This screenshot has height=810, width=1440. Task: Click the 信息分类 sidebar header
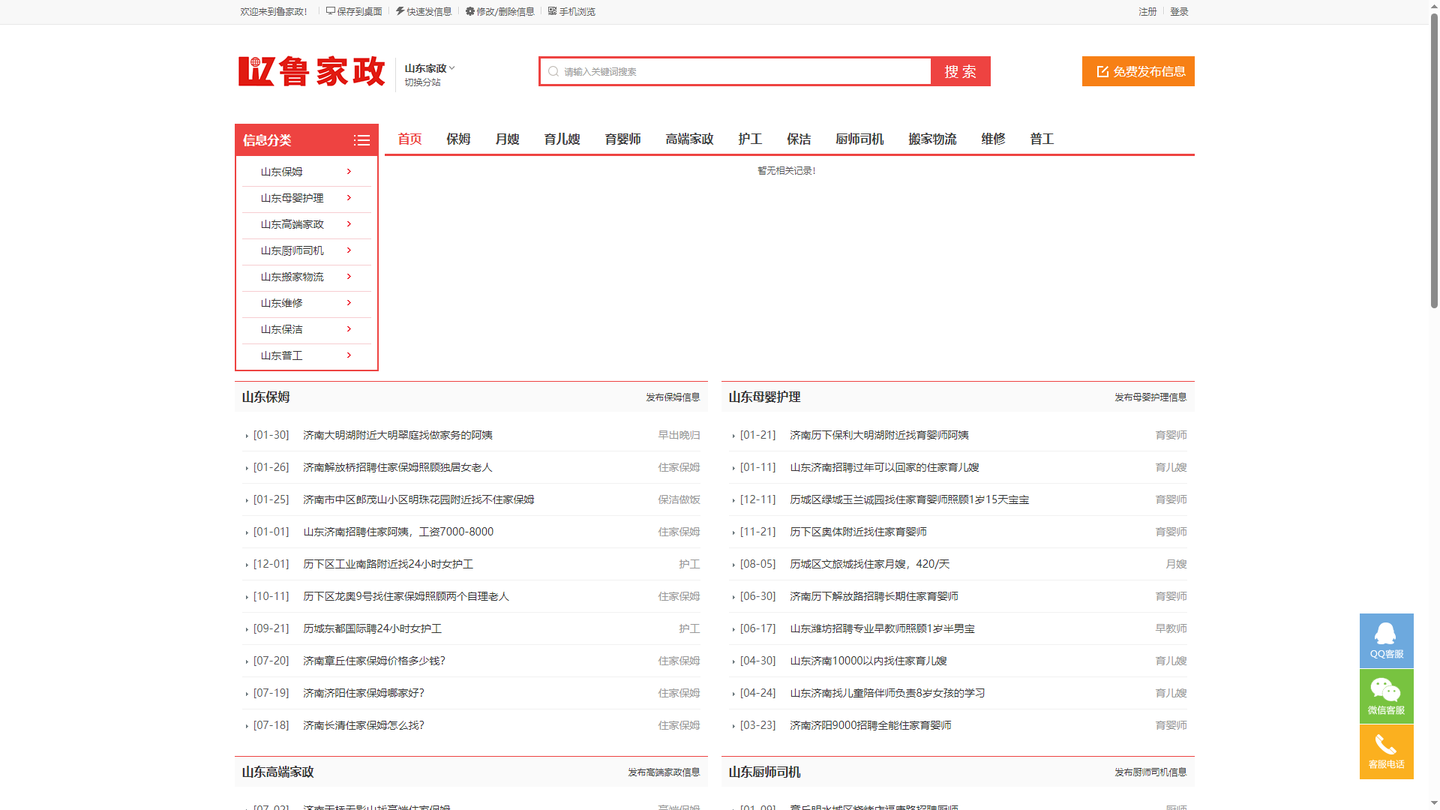(306, 140)
